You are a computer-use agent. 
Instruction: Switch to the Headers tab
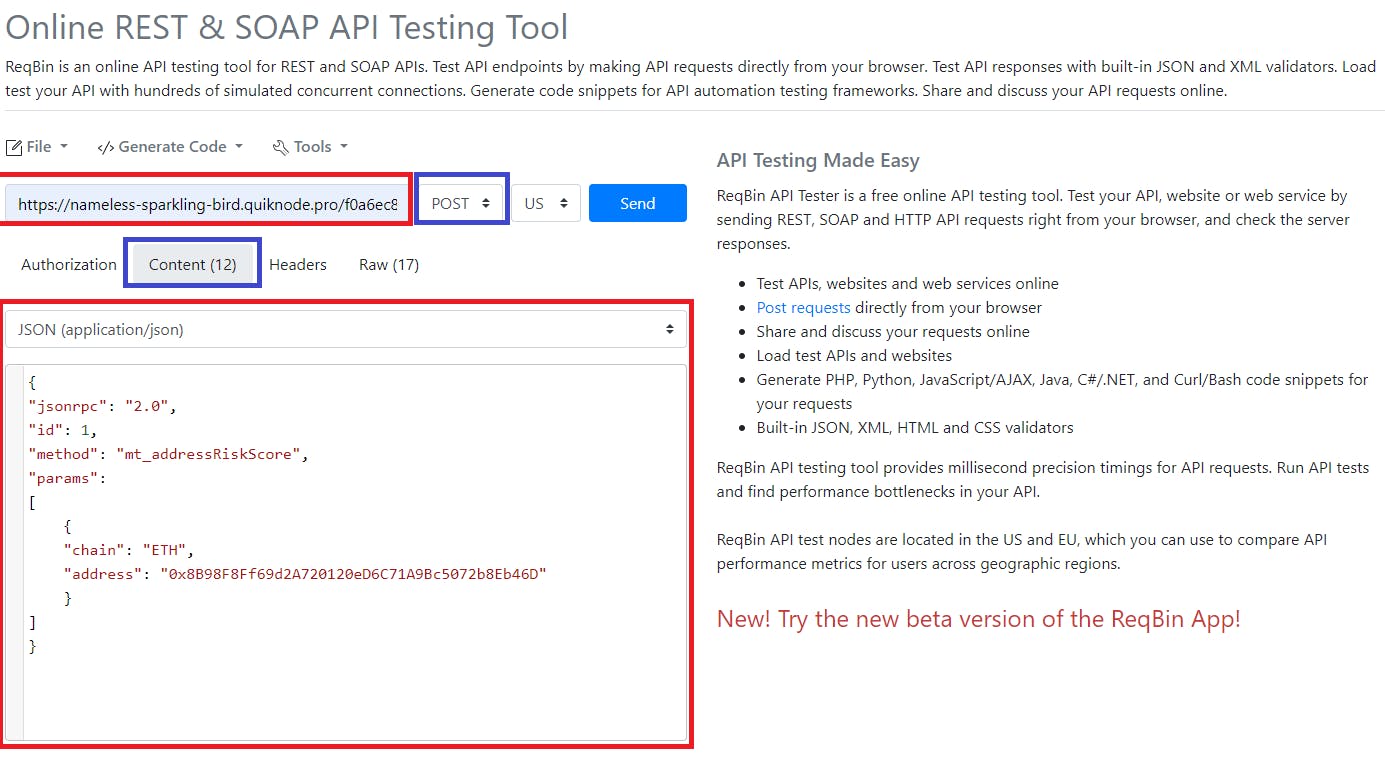298,265
